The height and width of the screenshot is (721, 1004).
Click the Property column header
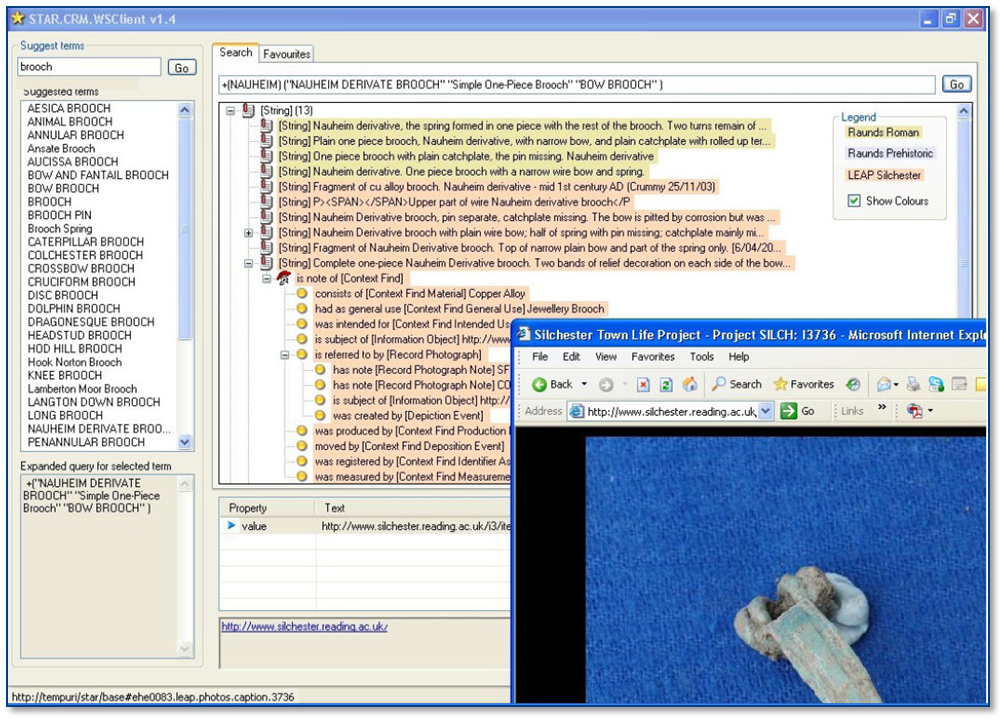[x=248, y=508]
